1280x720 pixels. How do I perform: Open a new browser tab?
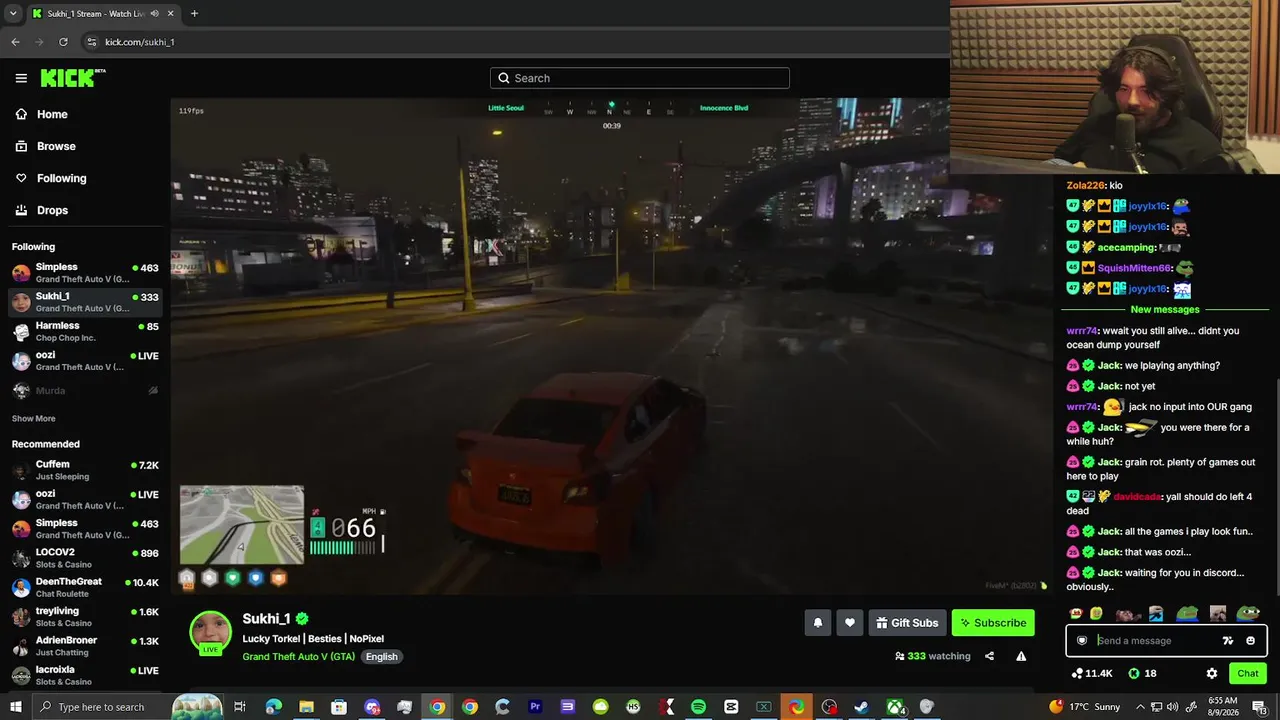[x=194, y=13]
